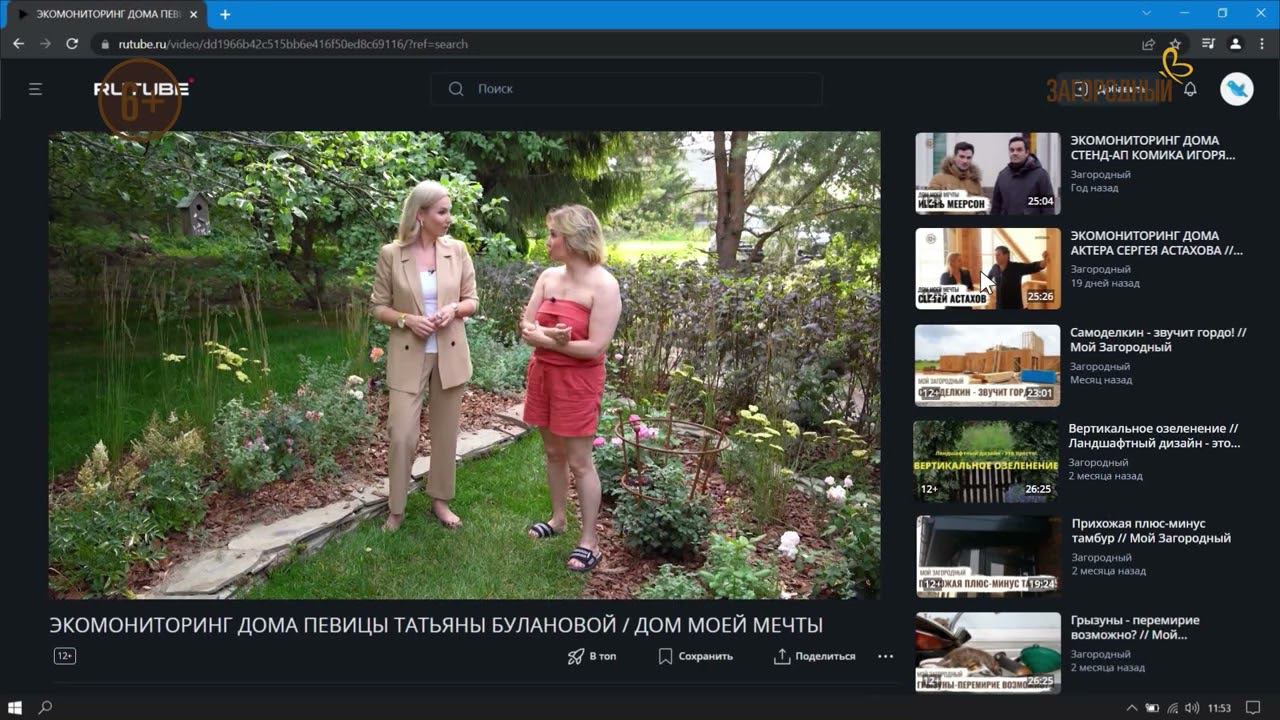Image resolution: width=1280 pixels, height=720 pixels.
Task: Share this page from address bar
Action: point(1148,44)
